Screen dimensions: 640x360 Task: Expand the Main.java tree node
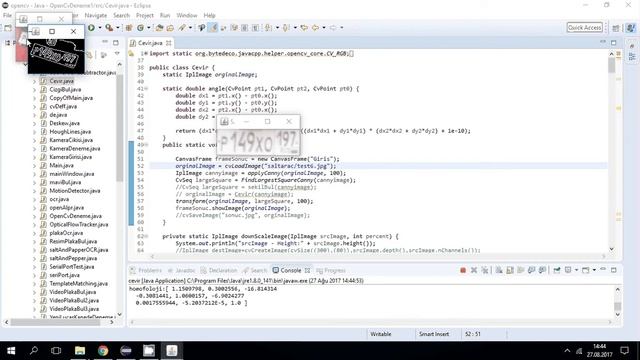(35, 166)
